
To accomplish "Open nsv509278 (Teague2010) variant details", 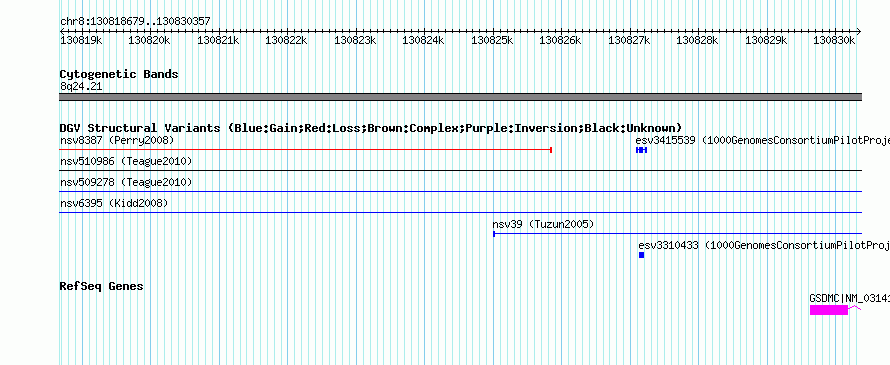I will click(x=126, y=182).
